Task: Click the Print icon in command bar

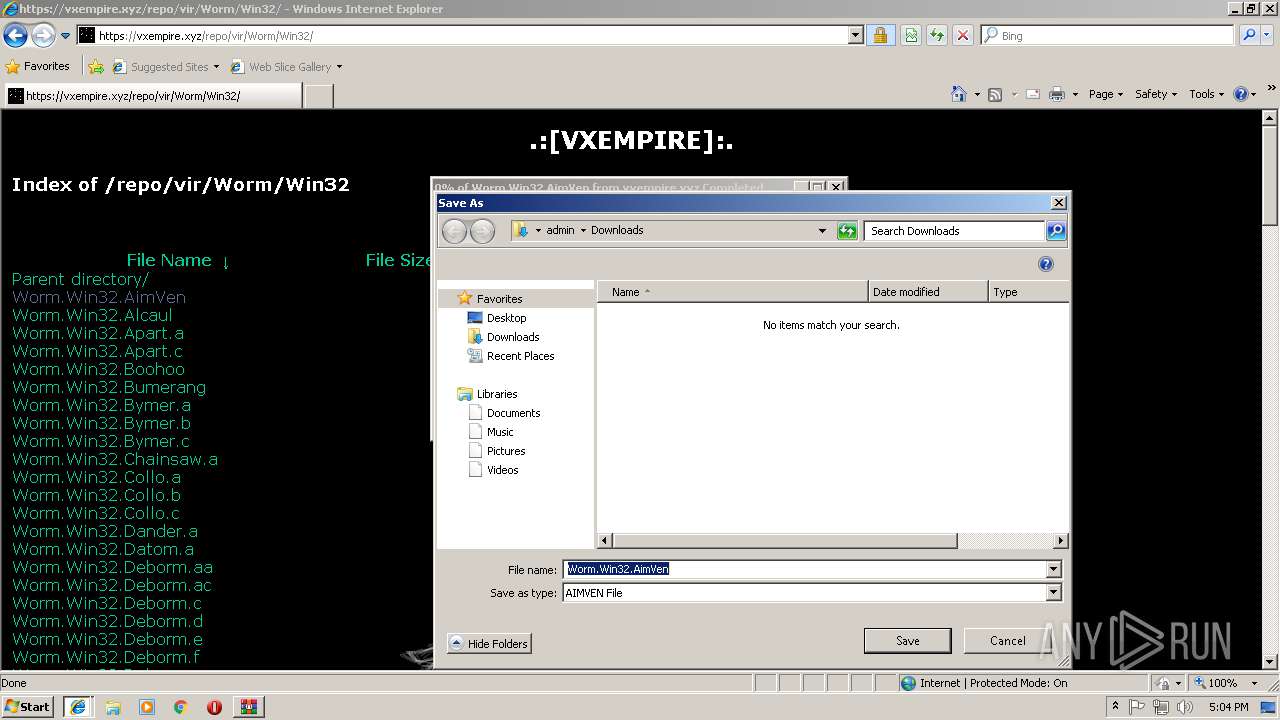Action: coord(1057,94)
